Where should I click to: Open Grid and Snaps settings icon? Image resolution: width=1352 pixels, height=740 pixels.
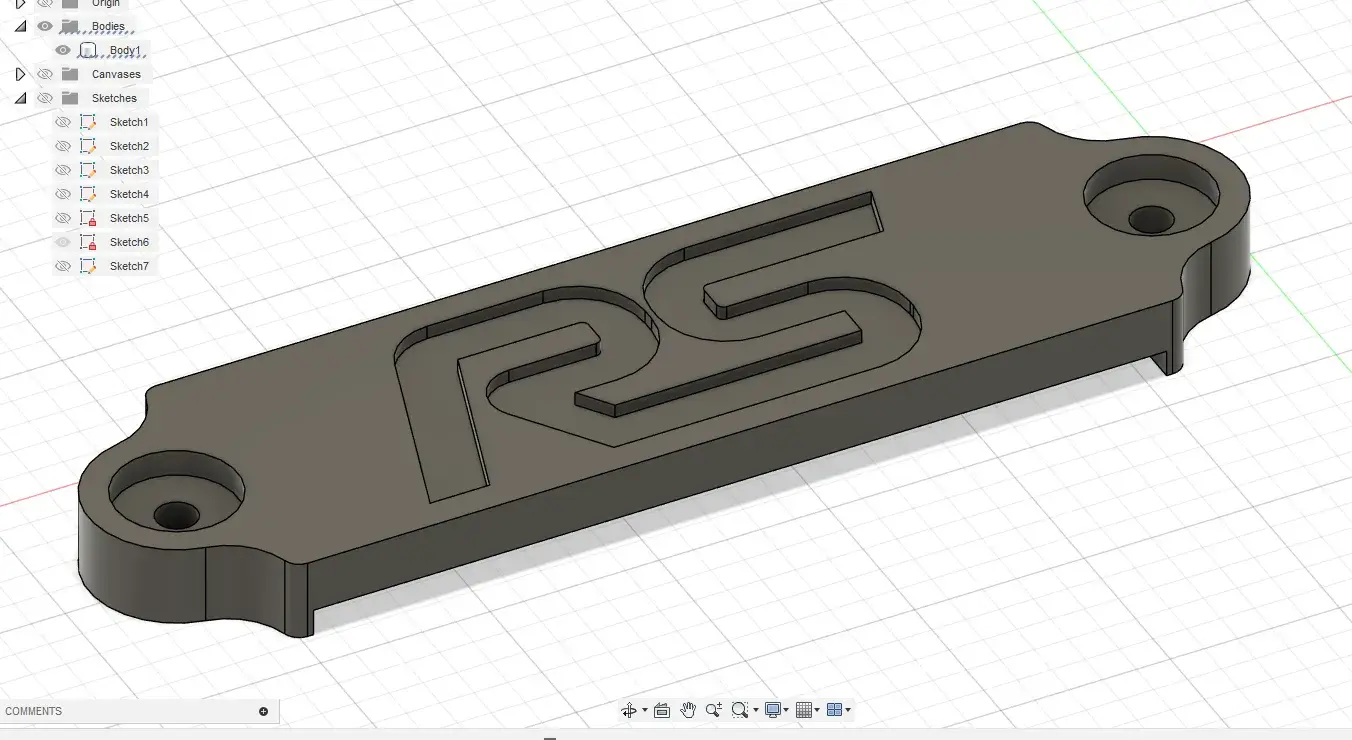[803, 710]
